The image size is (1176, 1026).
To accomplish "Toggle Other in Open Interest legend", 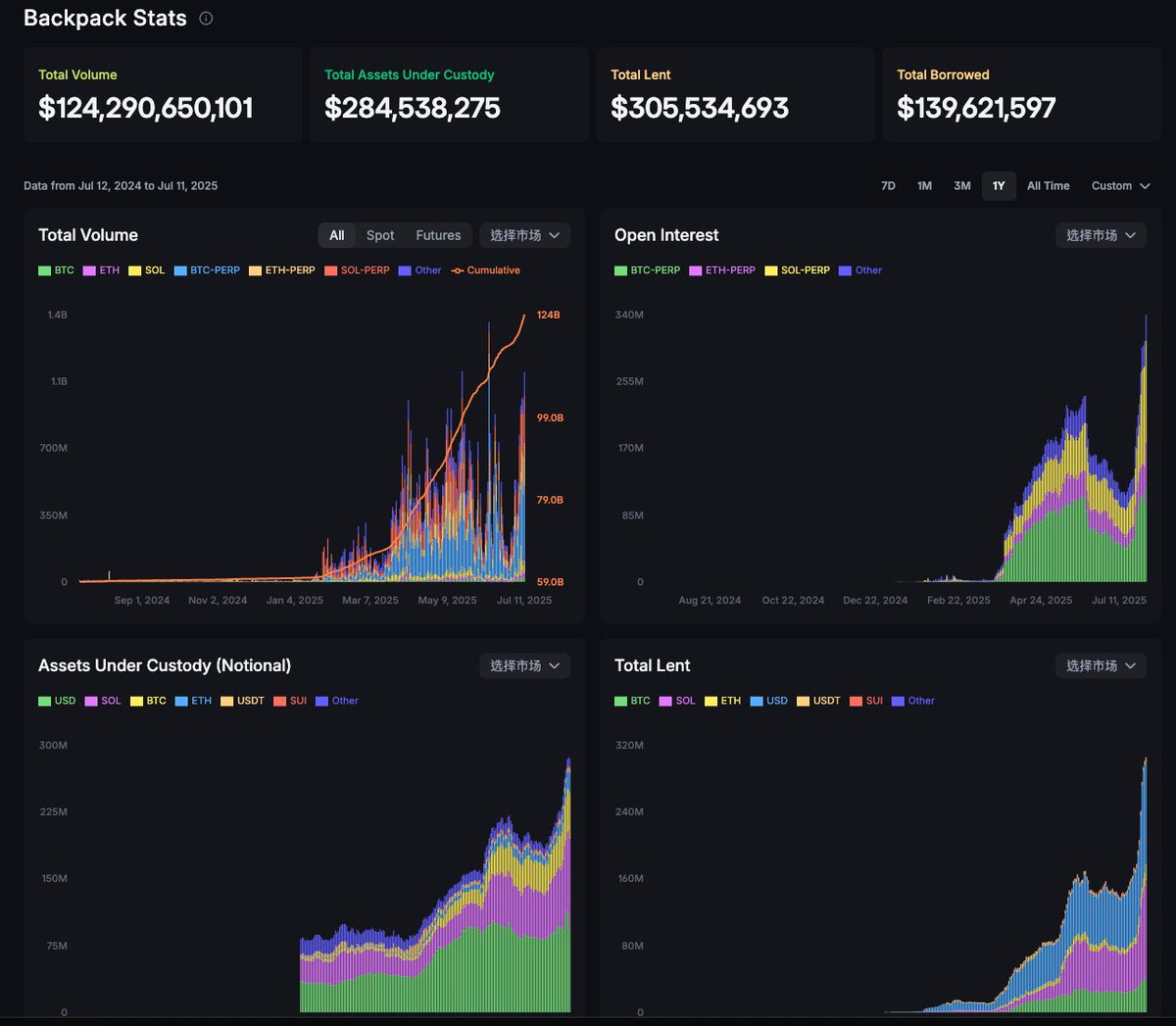I will click(x=860, y=270).
